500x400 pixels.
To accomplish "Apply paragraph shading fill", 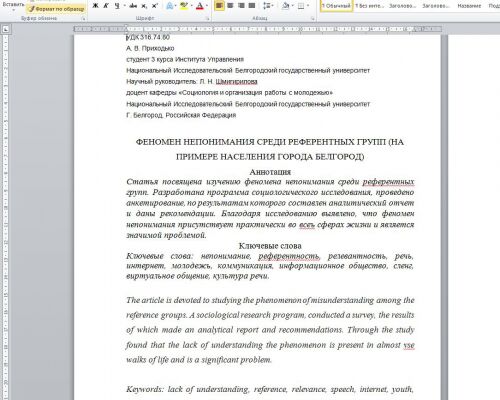I will coord(285,6).
